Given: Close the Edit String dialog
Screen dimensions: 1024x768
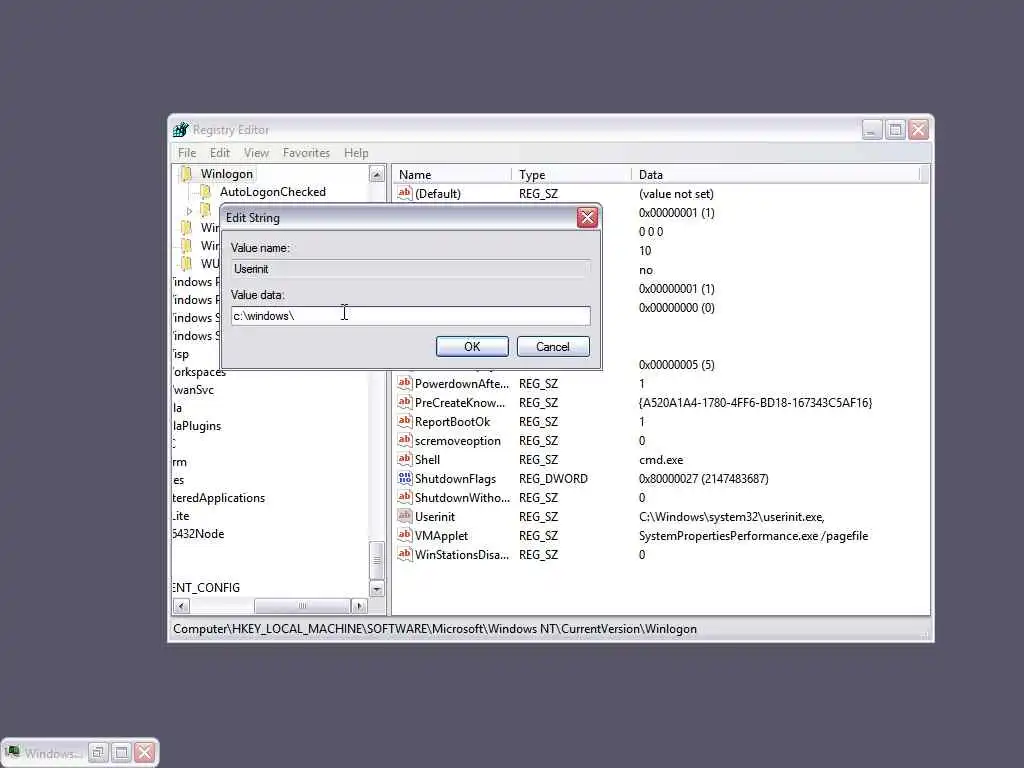Looking at the screenshot, I should pyautogui.click(x=587, y=217).
